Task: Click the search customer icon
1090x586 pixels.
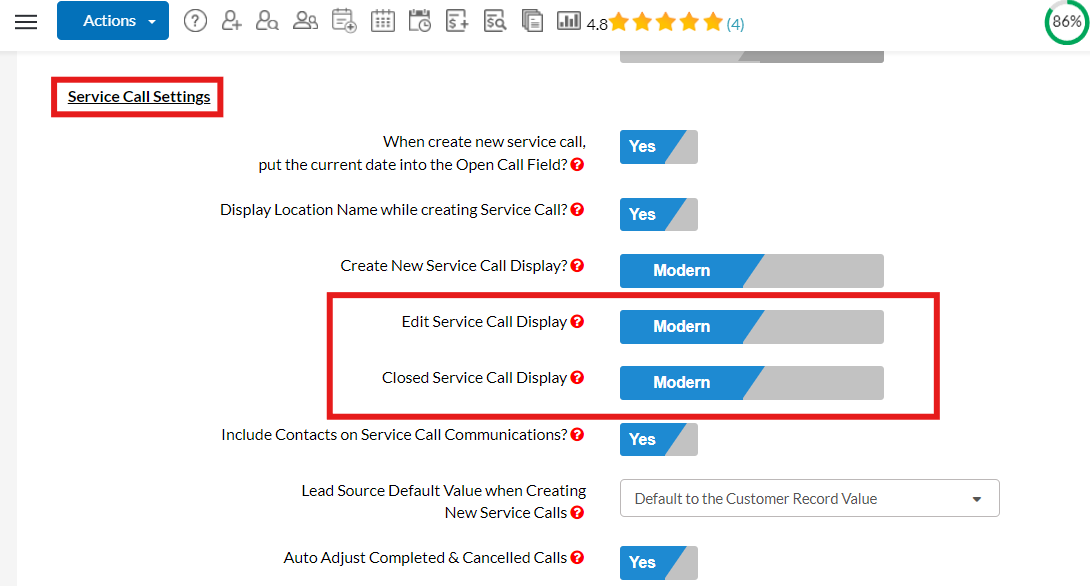Action: click(267, 21)
